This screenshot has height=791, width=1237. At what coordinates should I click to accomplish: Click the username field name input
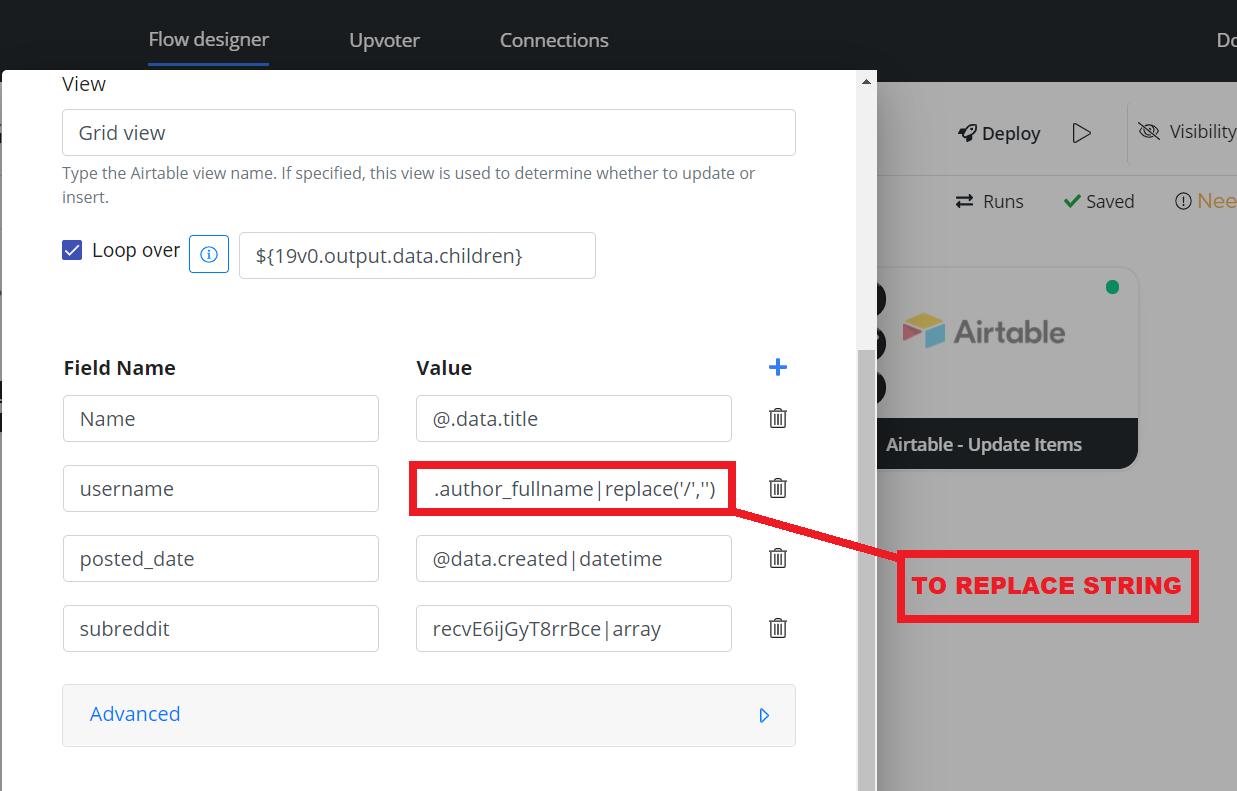[x=221, y=488]
